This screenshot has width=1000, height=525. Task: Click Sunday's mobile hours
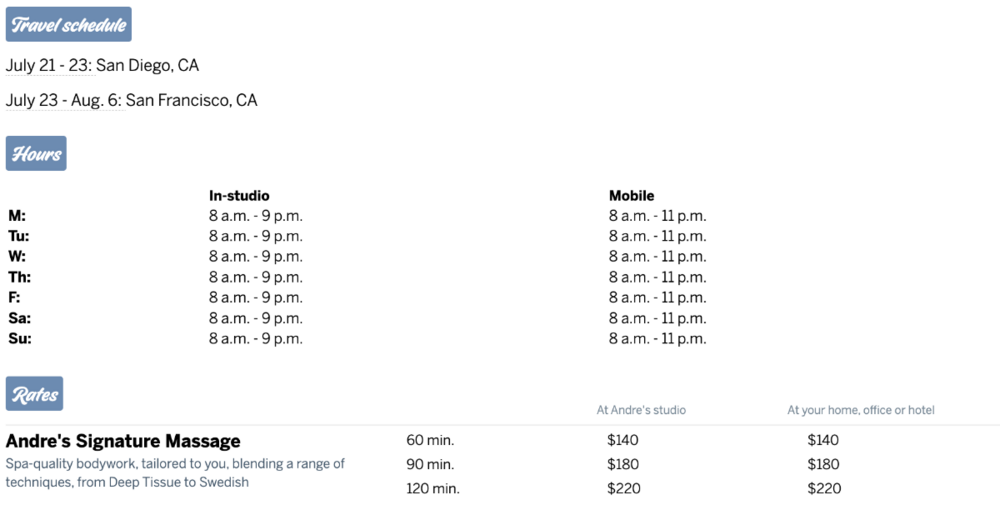pos(657,339)
